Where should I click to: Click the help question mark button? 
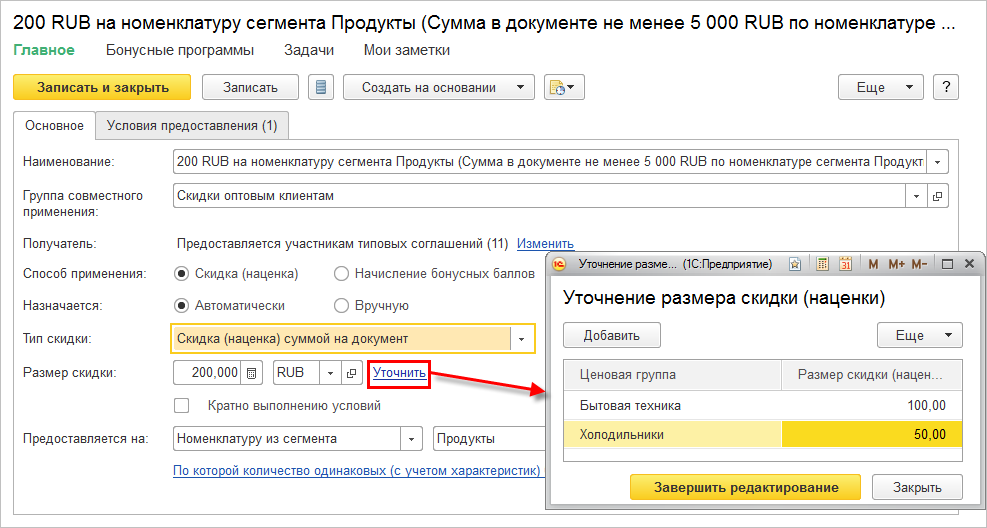(x=945, y=87)
